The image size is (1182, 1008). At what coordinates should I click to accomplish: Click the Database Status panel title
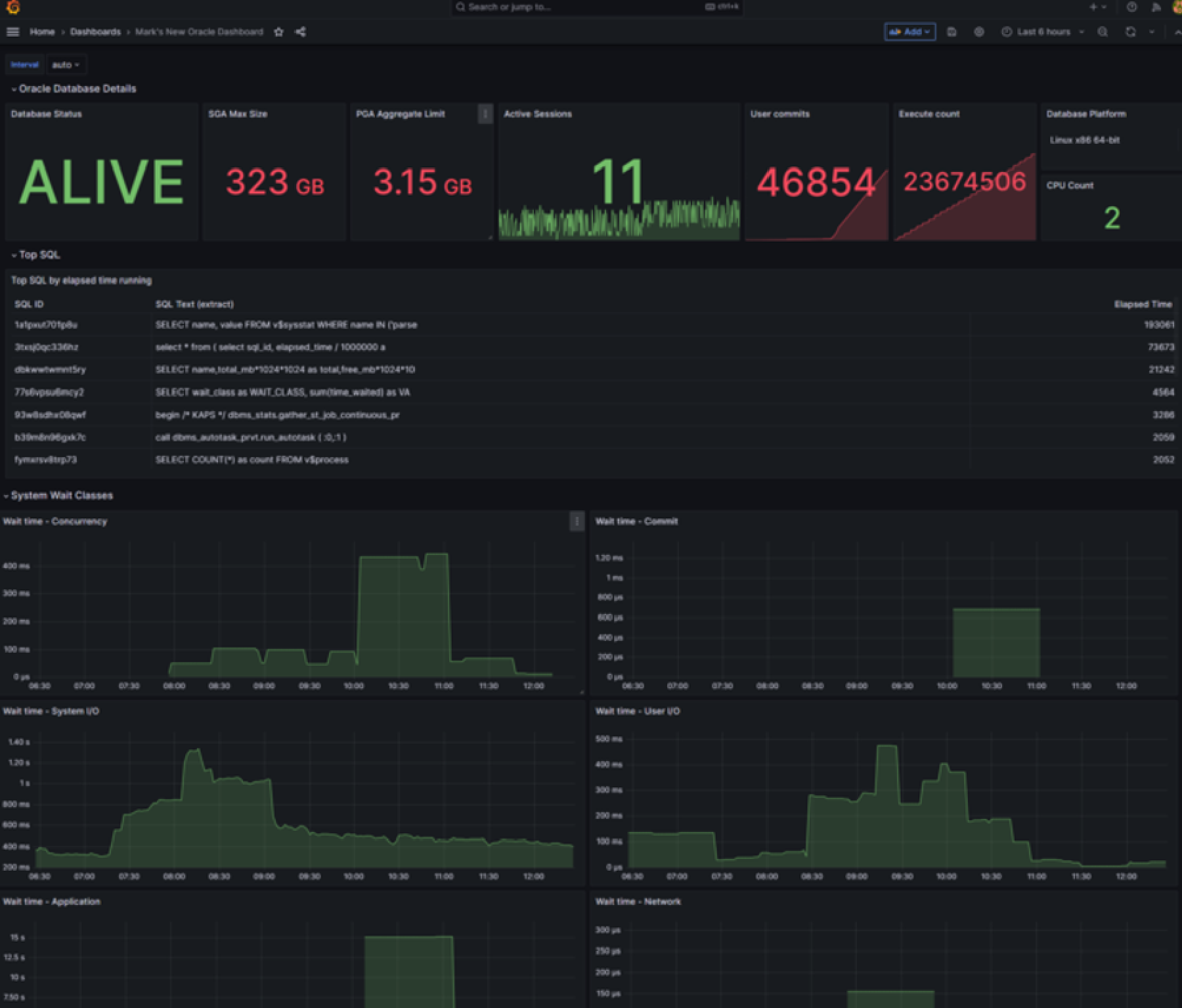[47, 114]
